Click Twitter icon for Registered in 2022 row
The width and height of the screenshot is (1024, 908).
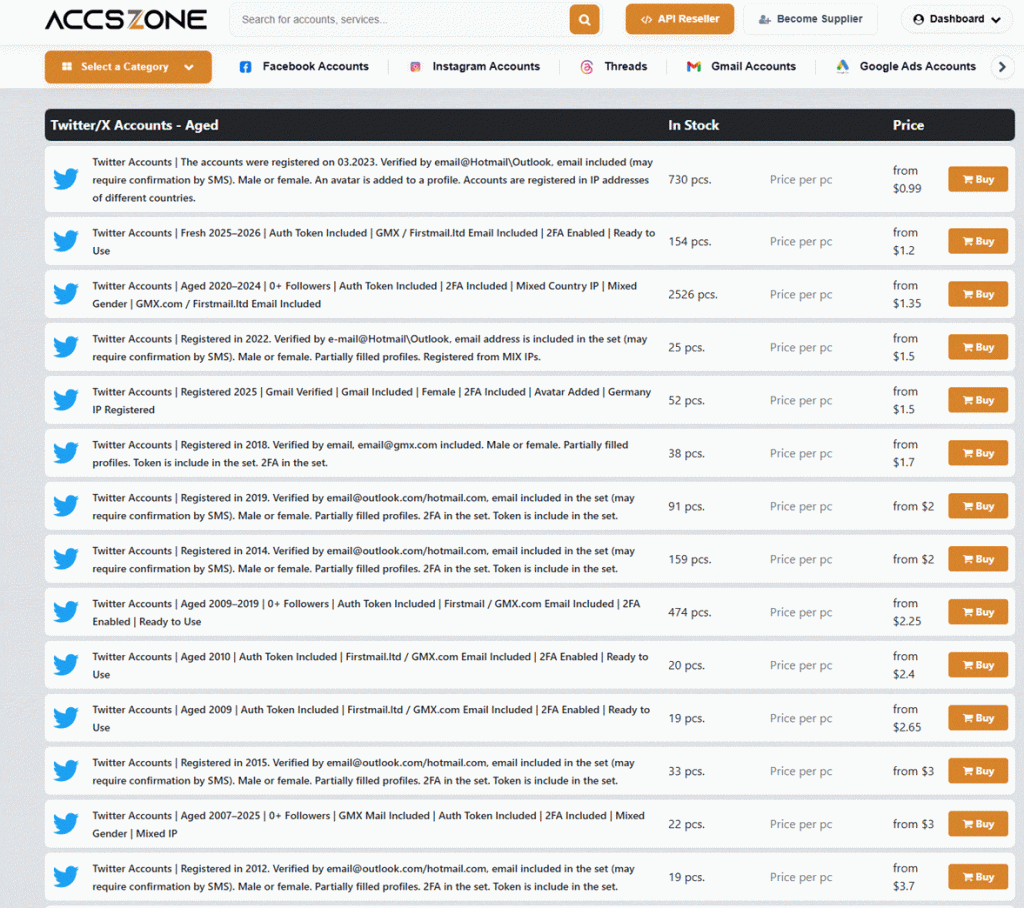point(66,347)
